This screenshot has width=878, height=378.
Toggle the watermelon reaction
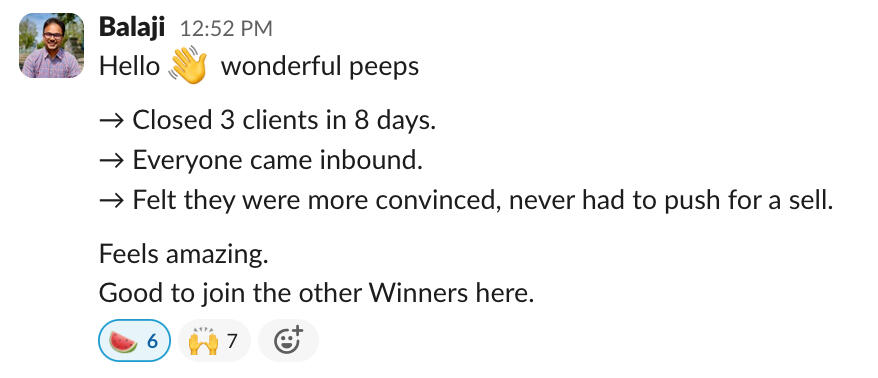(134, 340)
